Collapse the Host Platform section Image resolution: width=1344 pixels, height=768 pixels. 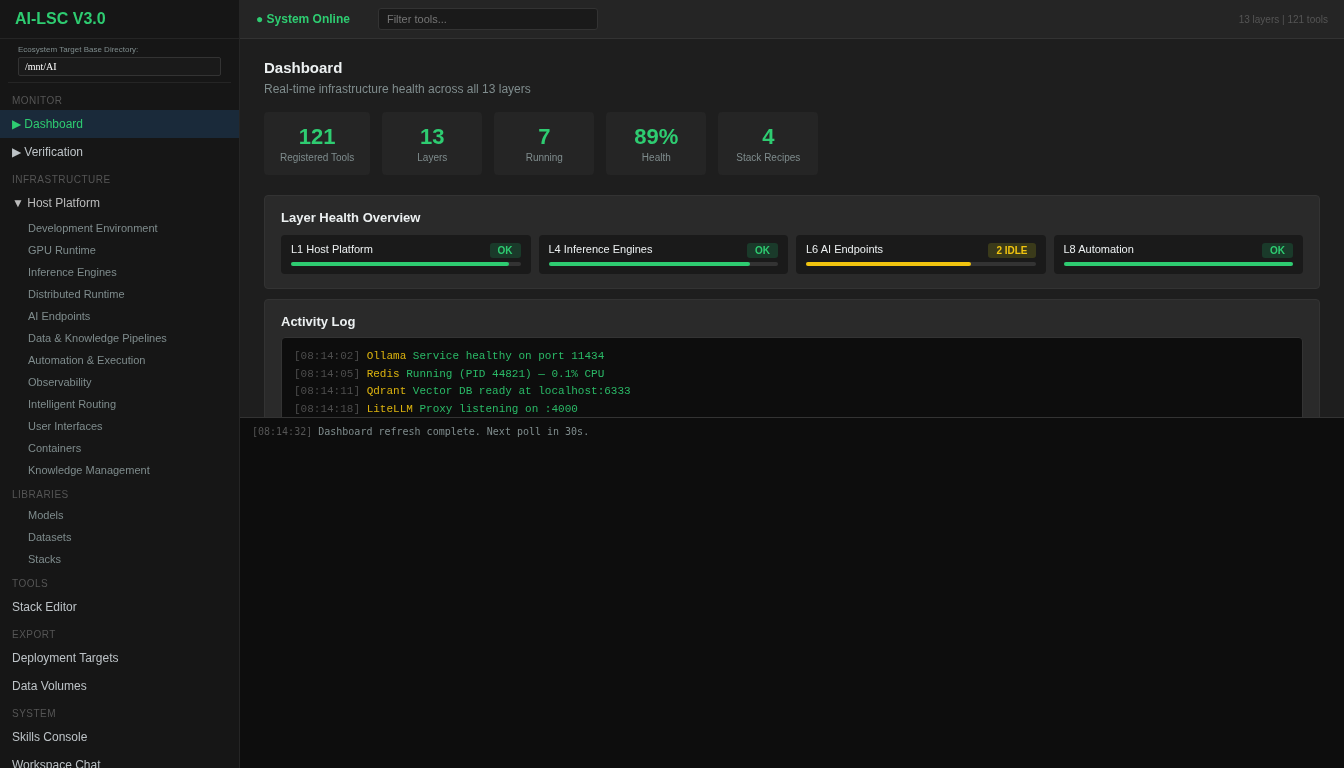119,203
